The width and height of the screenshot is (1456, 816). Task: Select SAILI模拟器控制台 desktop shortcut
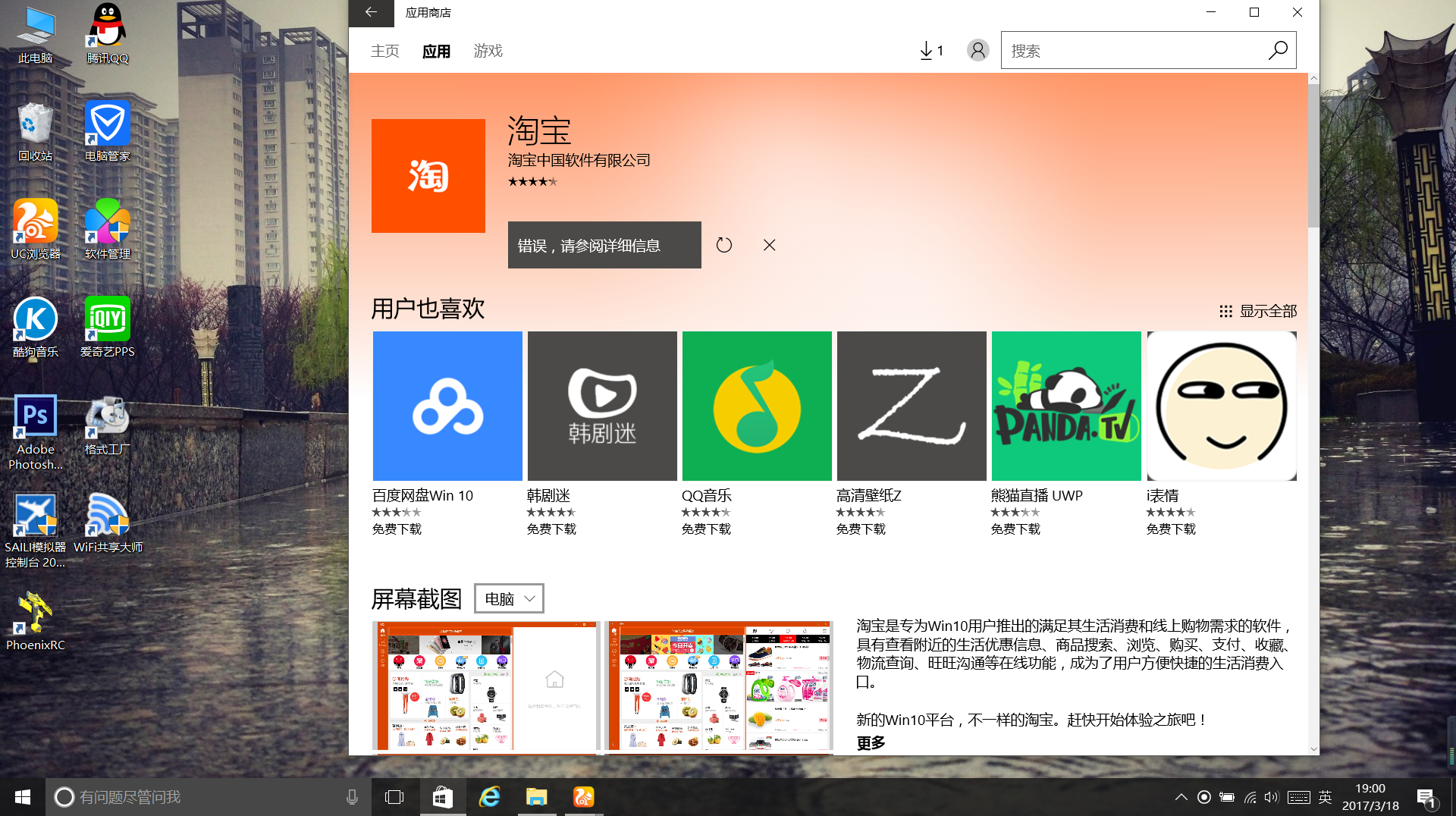(36, 531)
